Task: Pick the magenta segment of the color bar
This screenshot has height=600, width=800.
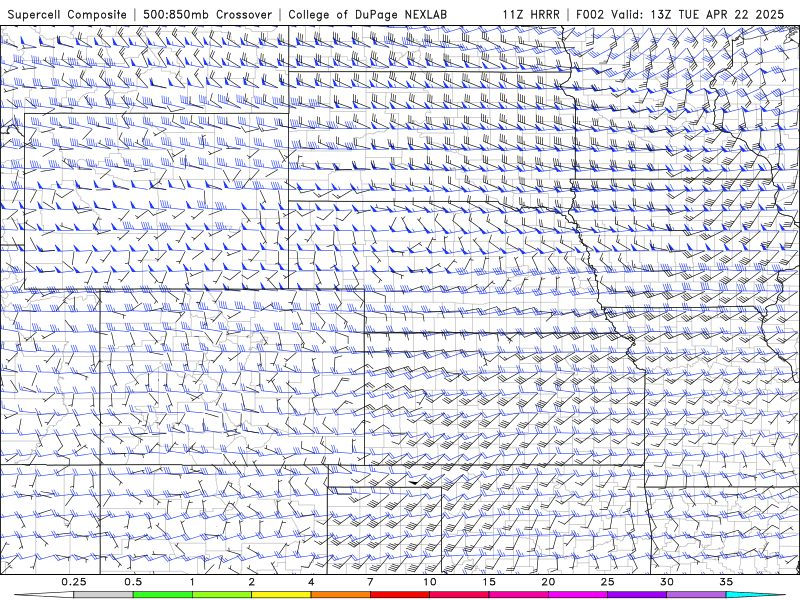Action: [x=578, y=595]
